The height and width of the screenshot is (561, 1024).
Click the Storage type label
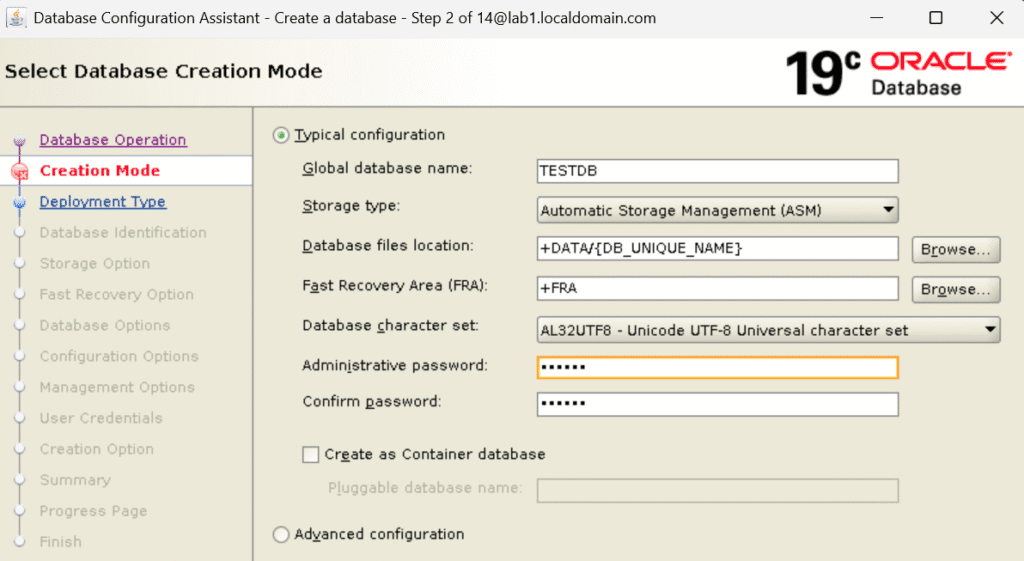tap(351, 206)
